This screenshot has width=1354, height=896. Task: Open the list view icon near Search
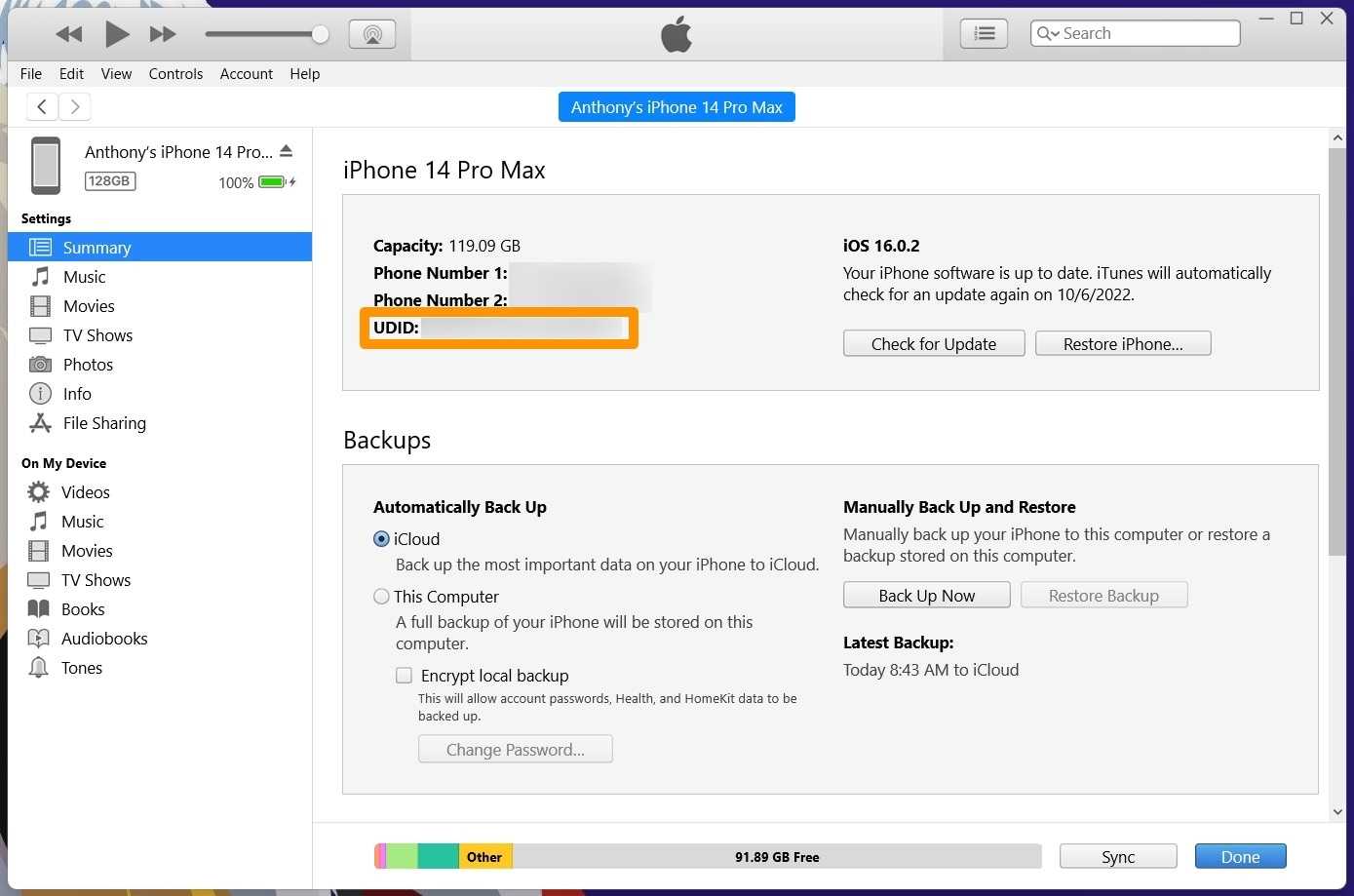coord(984,33)
